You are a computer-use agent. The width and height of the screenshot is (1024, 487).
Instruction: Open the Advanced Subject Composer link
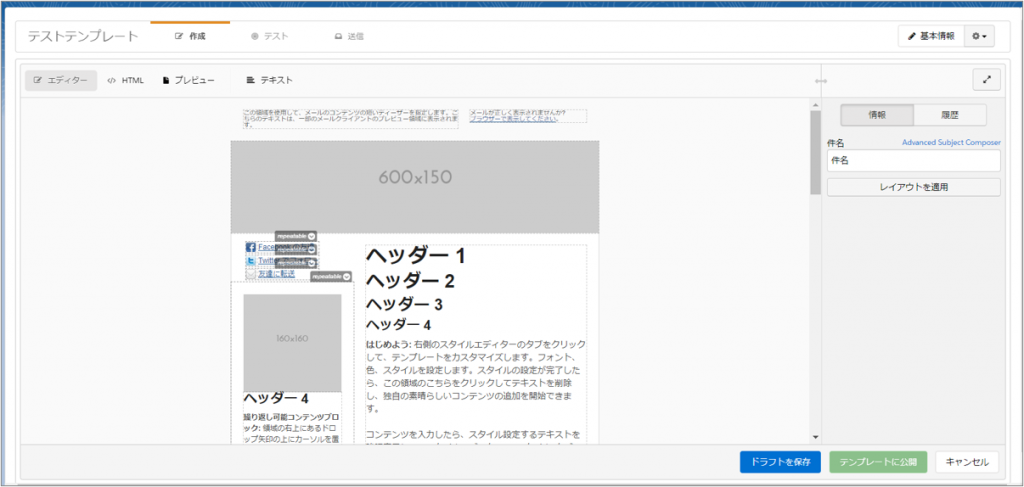pyautogui.click(x=950, y=143)
